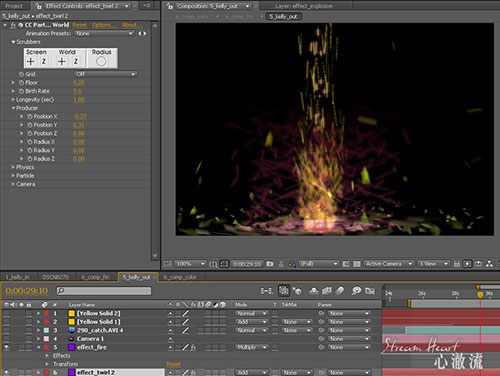This screenshot has width=500, height=376.
Task: Toggle live update in timeline
Action: pos(284,291)
